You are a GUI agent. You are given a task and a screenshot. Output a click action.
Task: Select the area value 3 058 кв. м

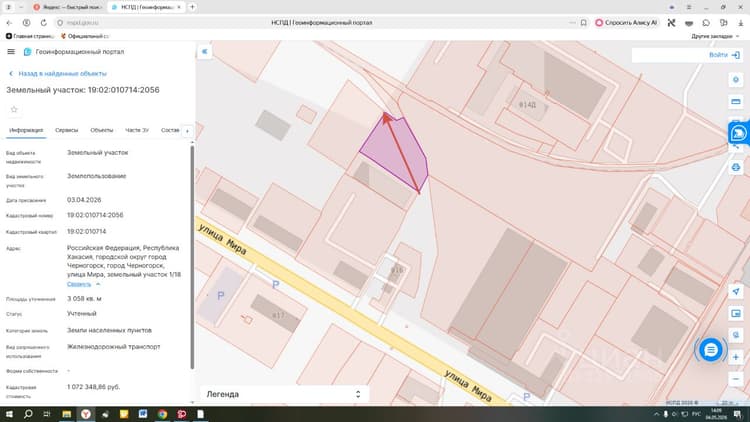coord(84,299)
